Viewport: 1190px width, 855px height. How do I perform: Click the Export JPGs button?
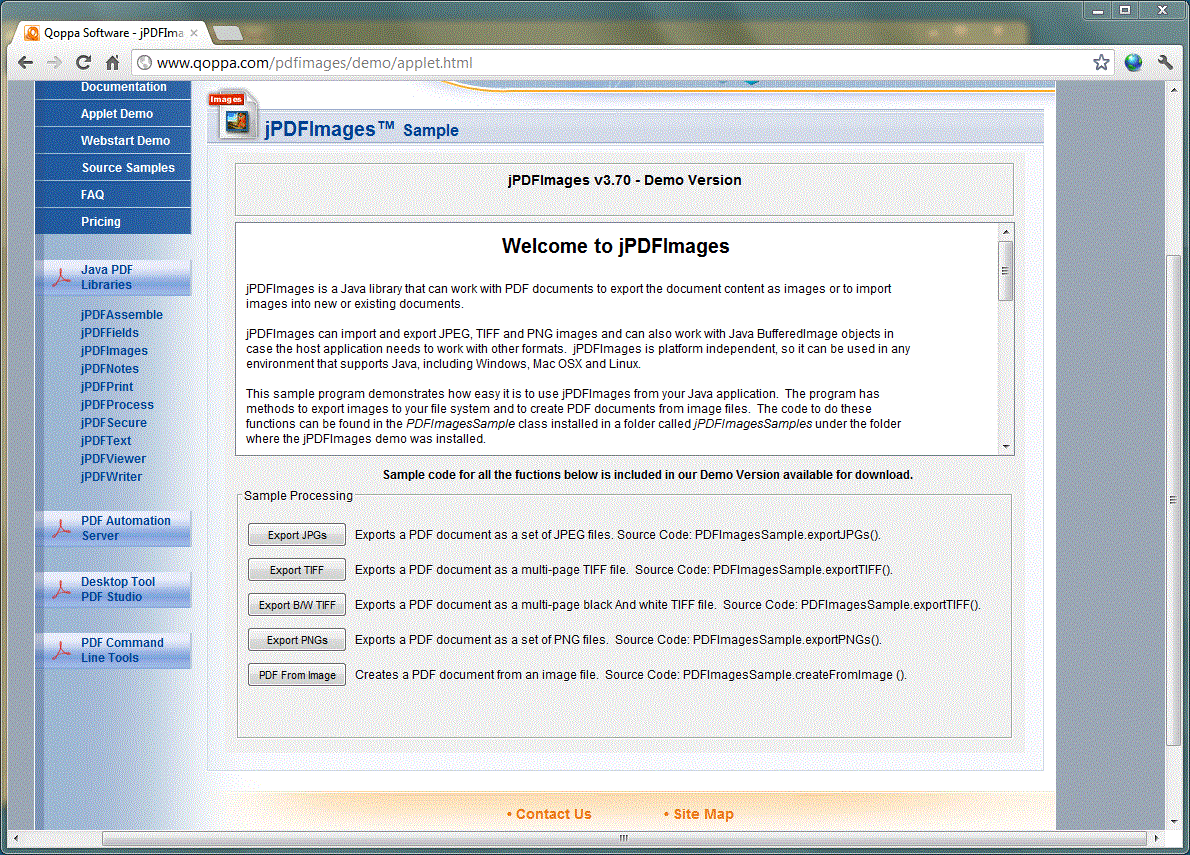click(297, 535)
